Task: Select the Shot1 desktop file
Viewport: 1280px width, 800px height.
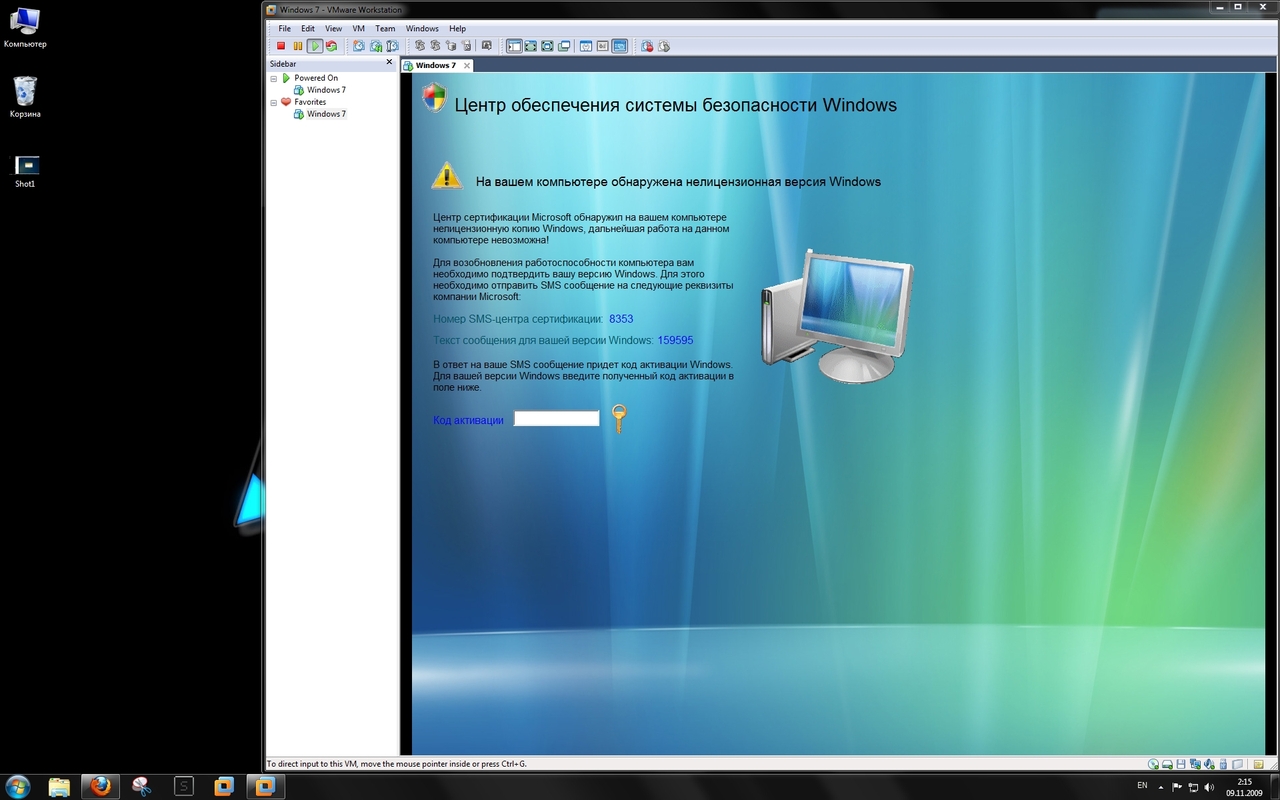Action: pos(25,171)
